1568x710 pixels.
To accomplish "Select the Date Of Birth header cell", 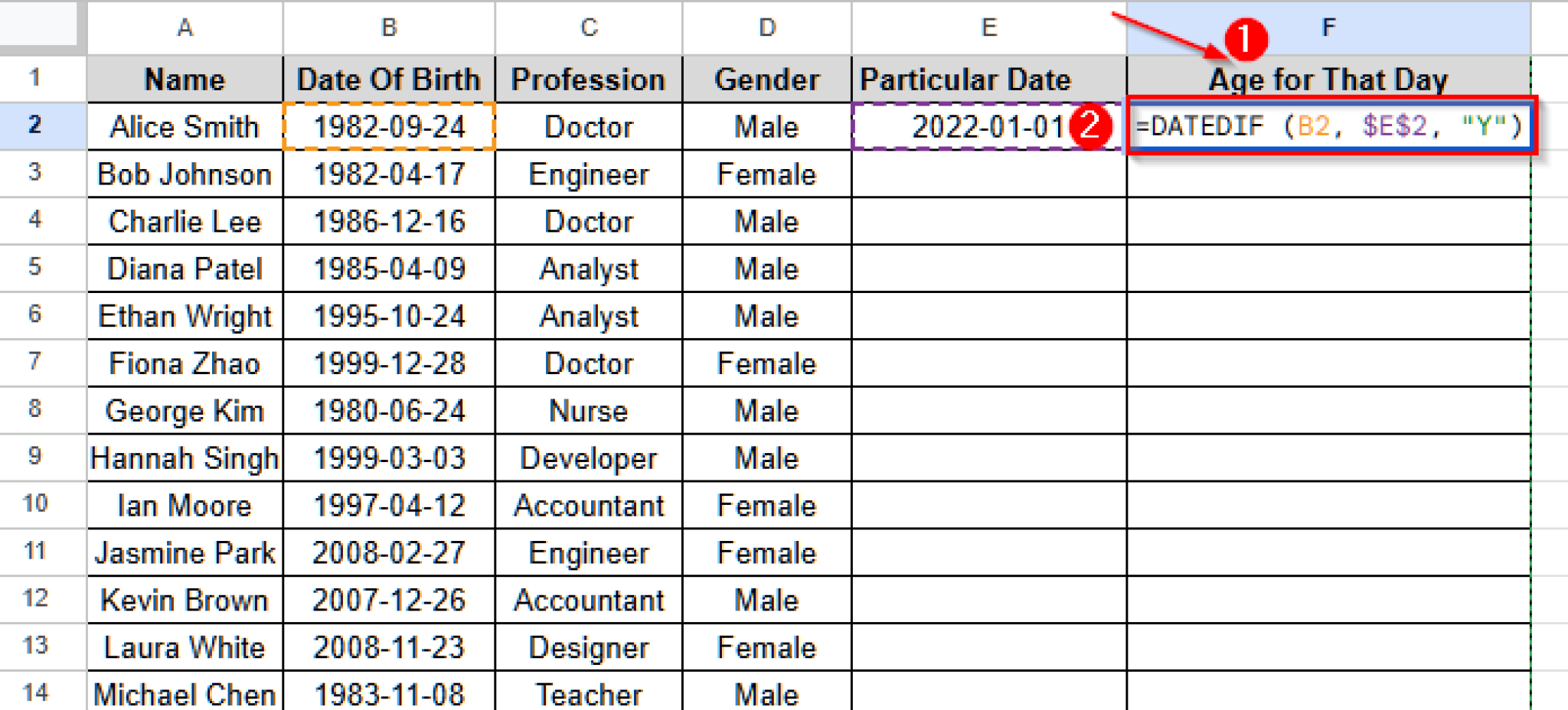I will [x=389, y=80].
